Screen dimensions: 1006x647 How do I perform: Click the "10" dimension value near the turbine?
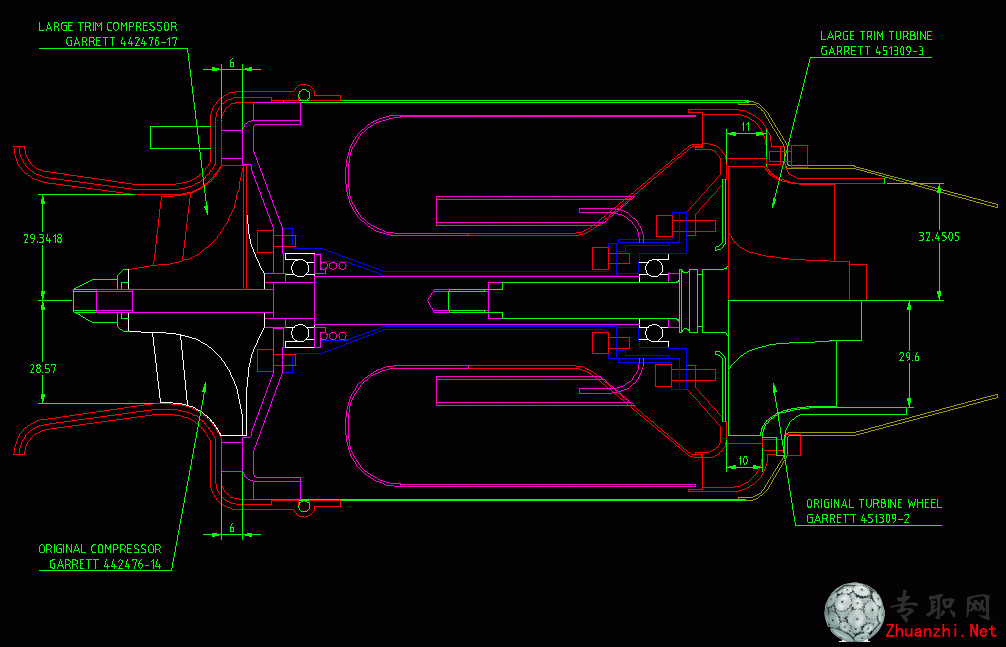tap(743, 461)
